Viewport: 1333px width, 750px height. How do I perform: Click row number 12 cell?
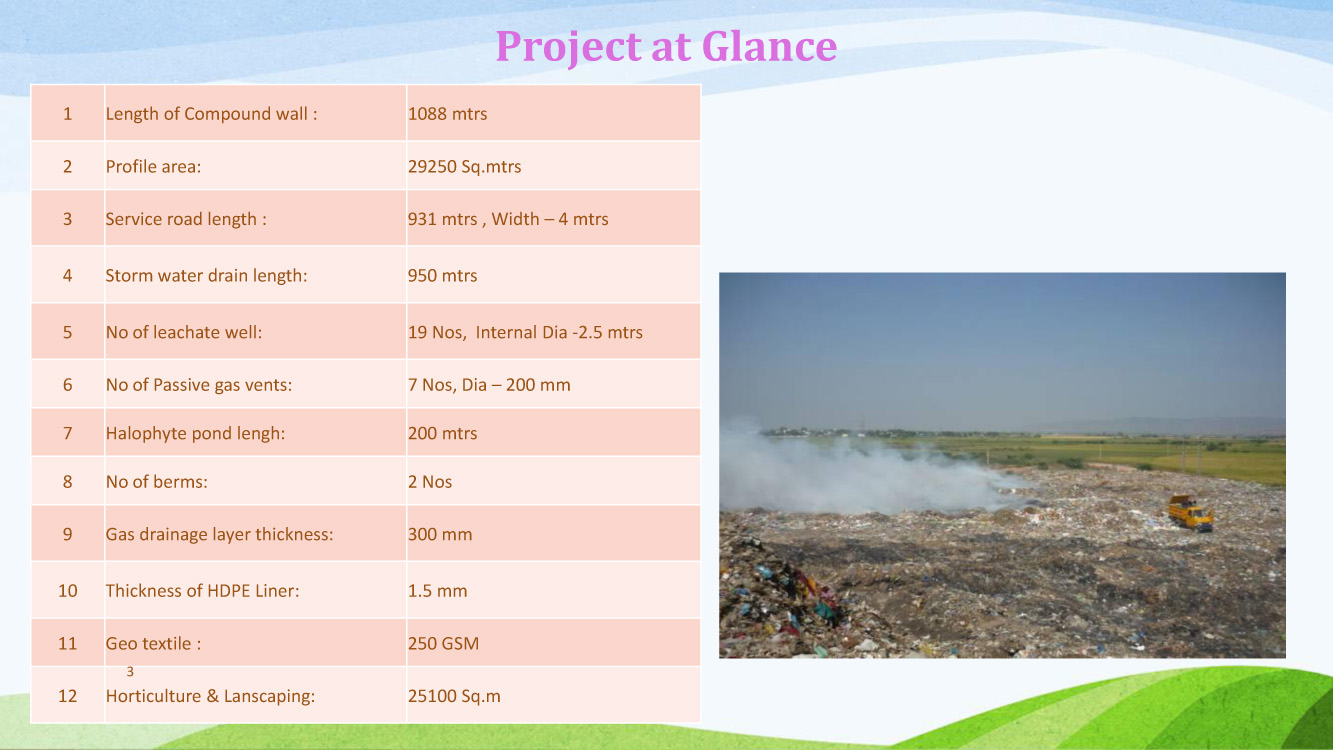(68, 695)
